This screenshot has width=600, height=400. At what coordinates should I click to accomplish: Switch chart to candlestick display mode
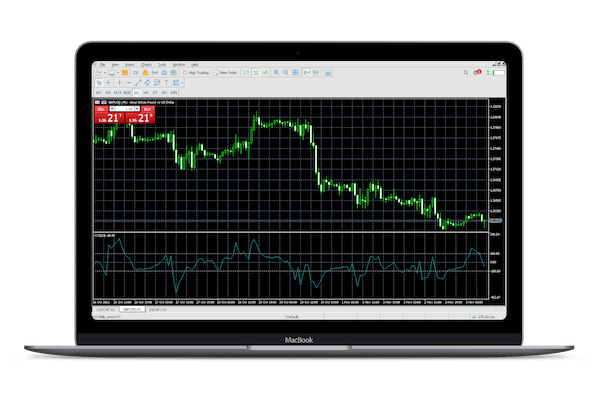pyautogui.click(x=256, y=73)
